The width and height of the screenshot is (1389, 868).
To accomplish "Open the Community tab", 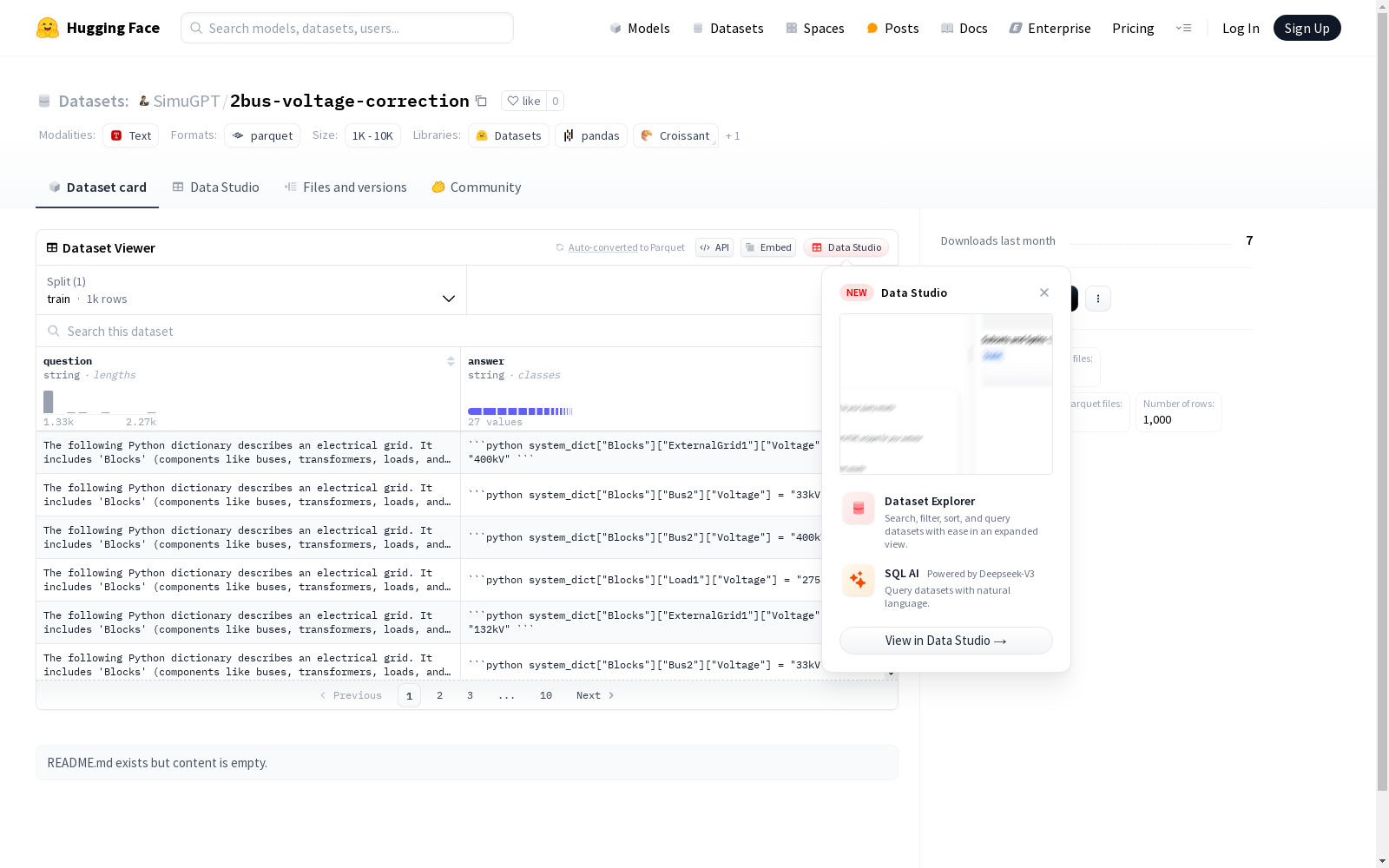I will [x=477, y=187].
